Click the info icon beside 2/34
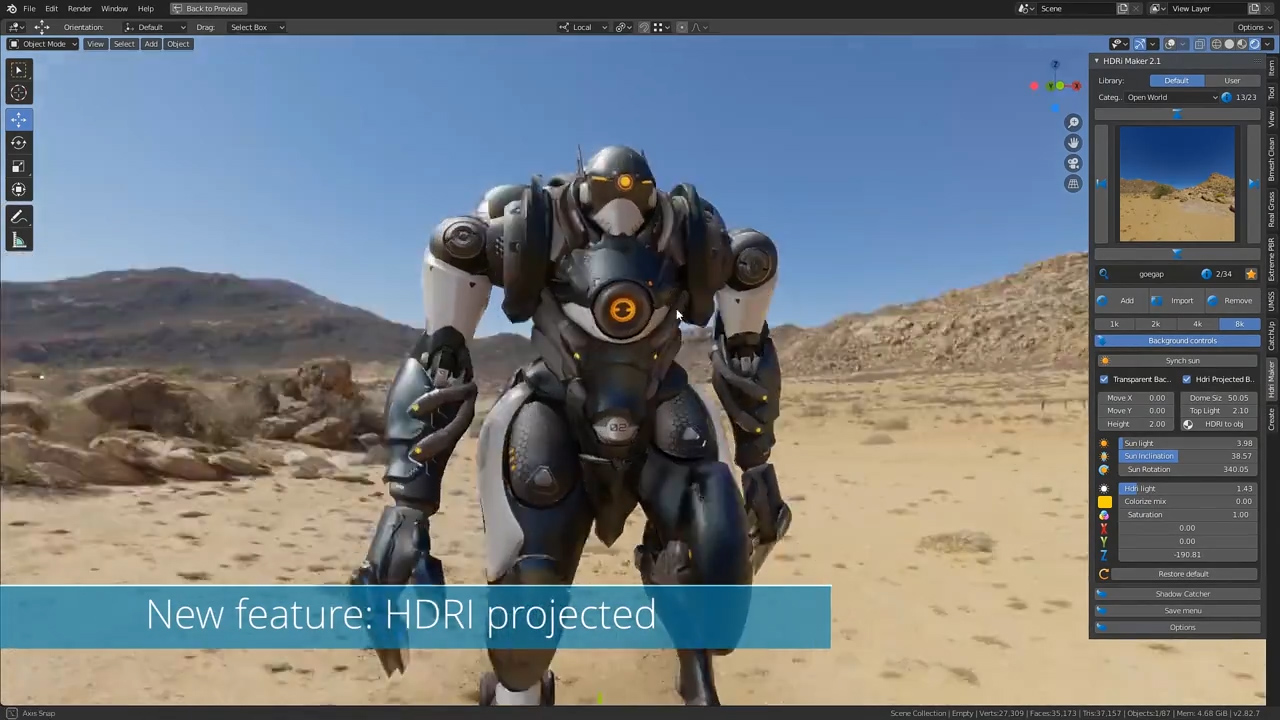 pos(1207,274)
